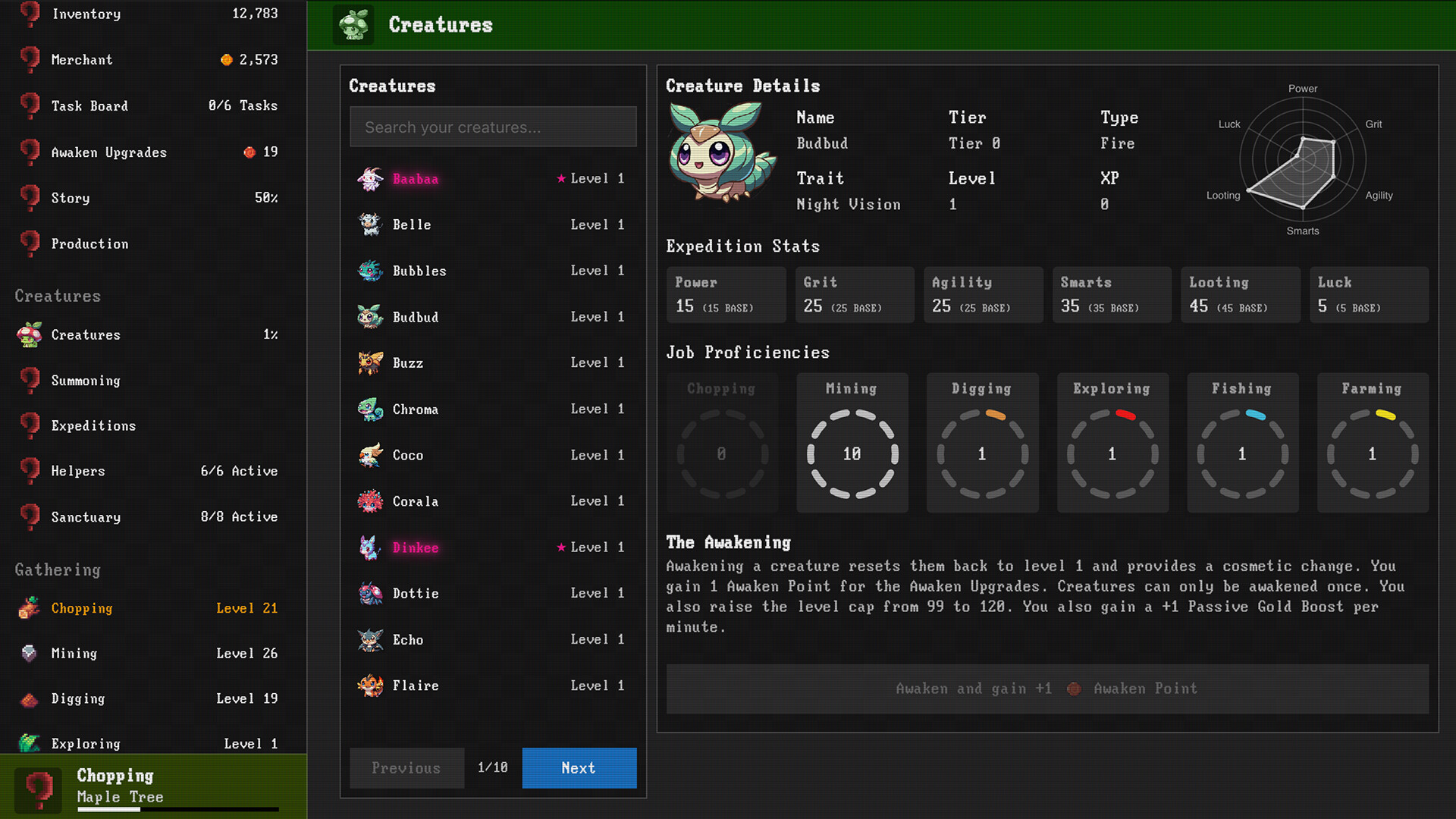Viewport: 1456px width, 819px height.
Task: Open the Summoning menu entry
Action: (x=85, y=380)
